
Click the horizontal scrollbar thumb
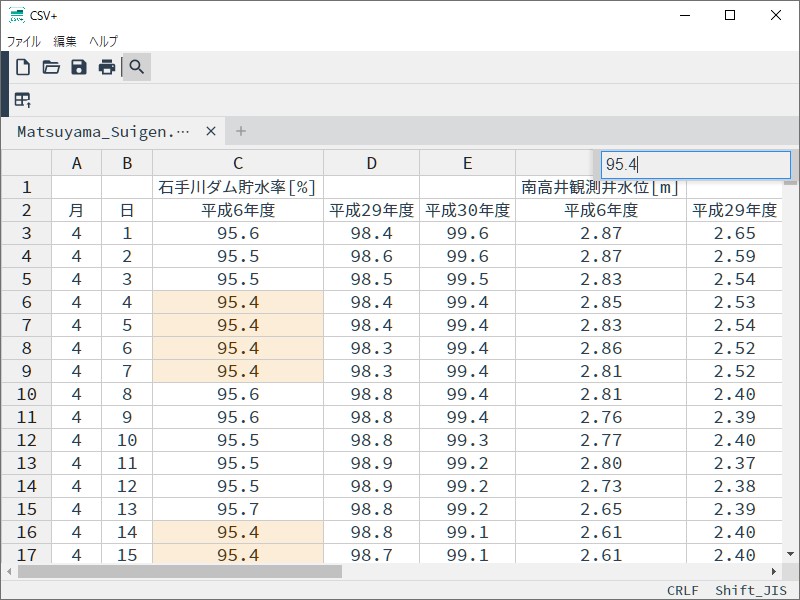pyautogui.click(x=180, y=571)
